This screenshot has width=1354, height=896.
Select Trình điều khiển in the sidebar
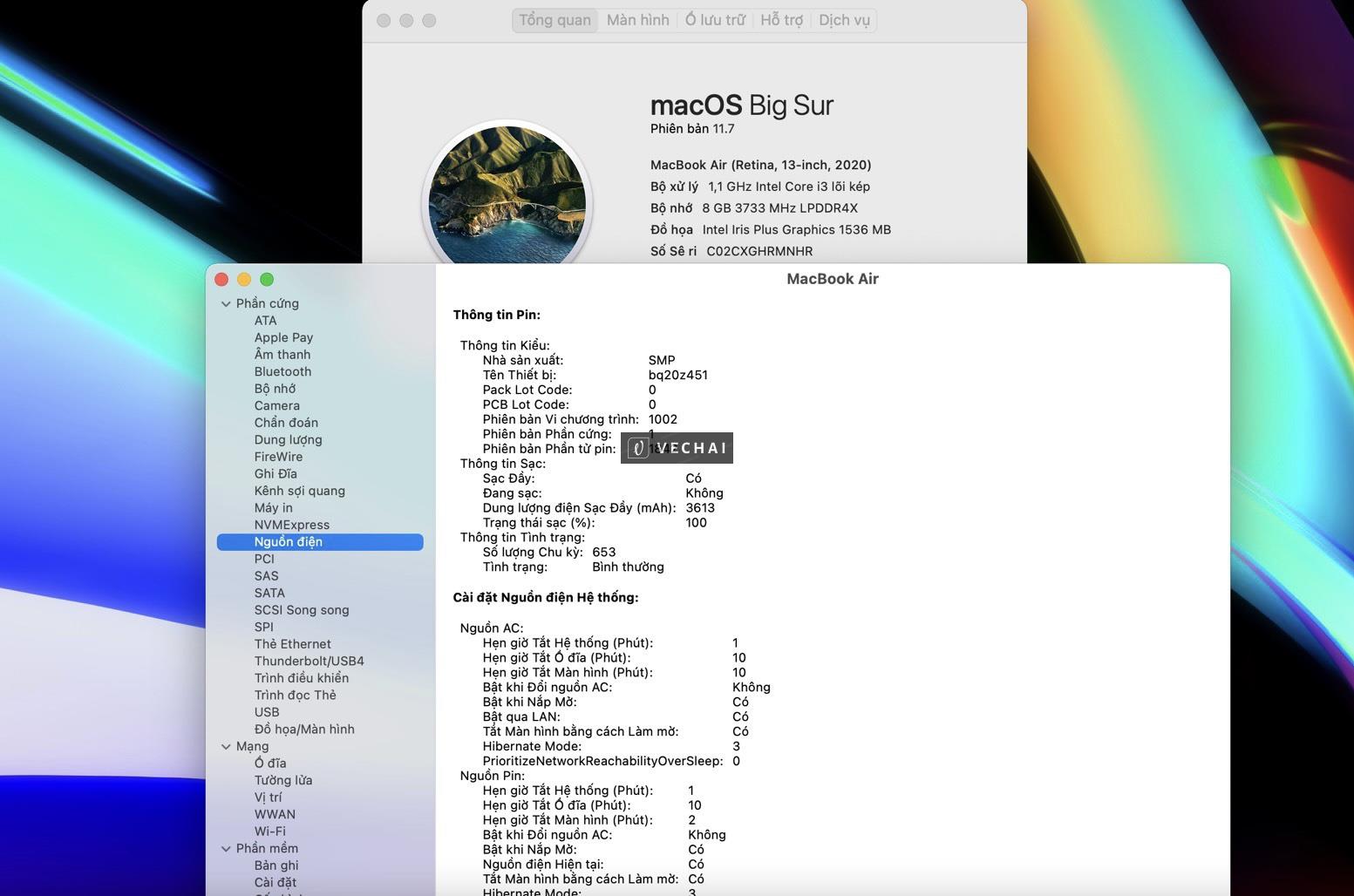tap(301, 678)
